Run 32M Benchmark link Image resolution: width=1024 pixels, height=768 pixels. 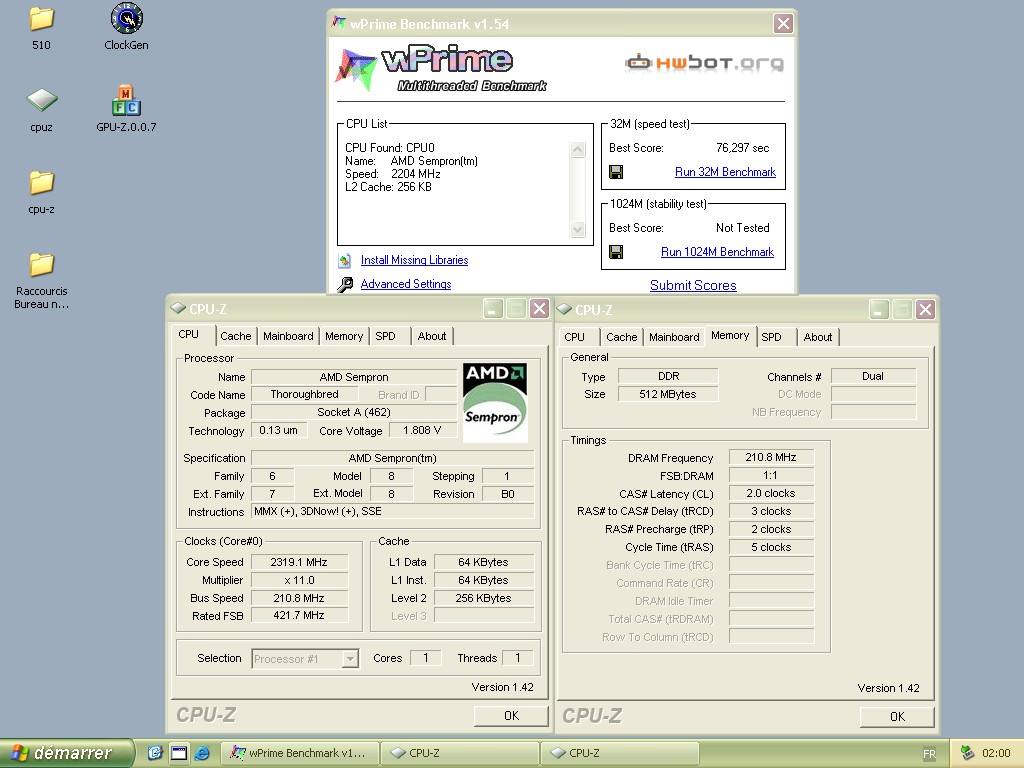725,172
